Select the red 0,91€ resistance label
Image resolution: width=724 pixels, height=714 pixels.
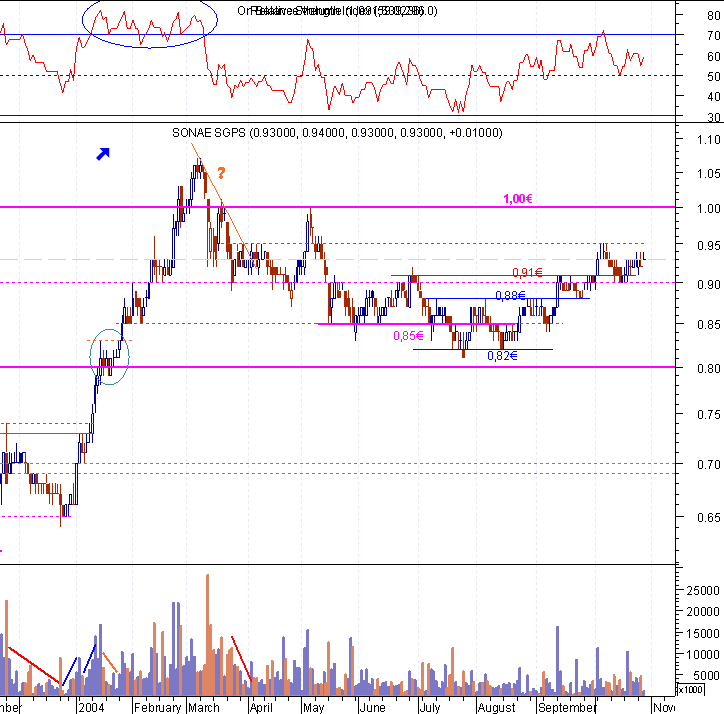point(527,272)
